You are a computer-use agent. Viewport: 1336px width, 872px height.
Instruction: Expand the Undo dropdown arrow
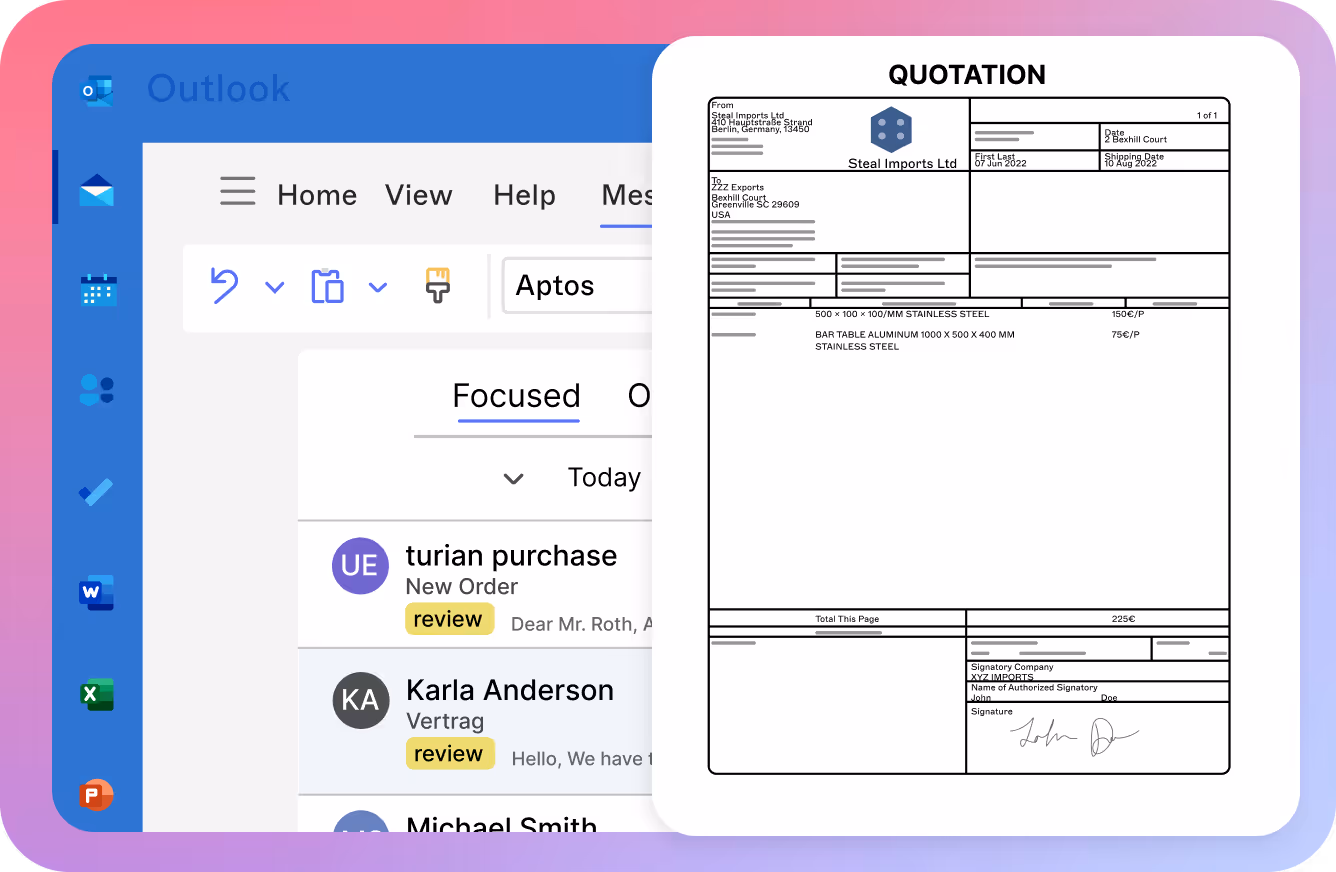tap(275, 288)
